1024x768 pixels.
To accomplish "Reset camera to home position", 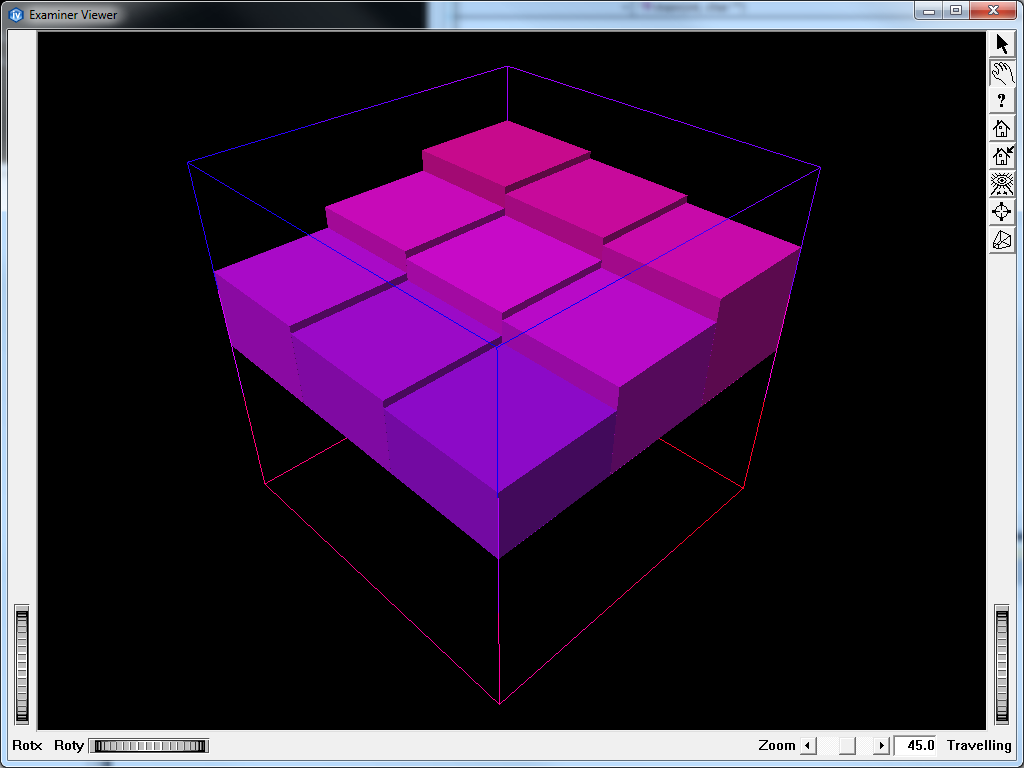I will point(1002,128).
